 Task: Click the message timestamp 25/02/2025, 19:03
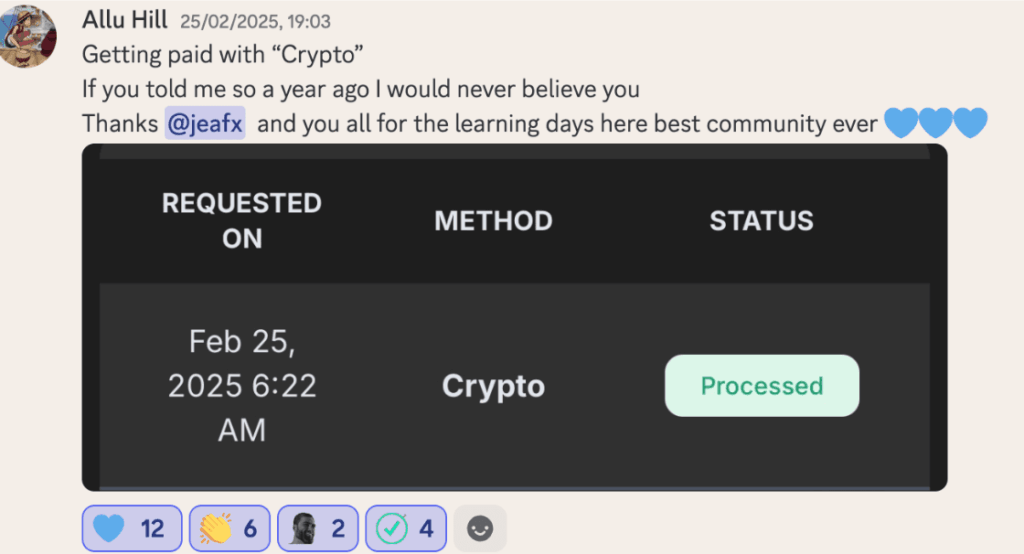coord(255,22)
